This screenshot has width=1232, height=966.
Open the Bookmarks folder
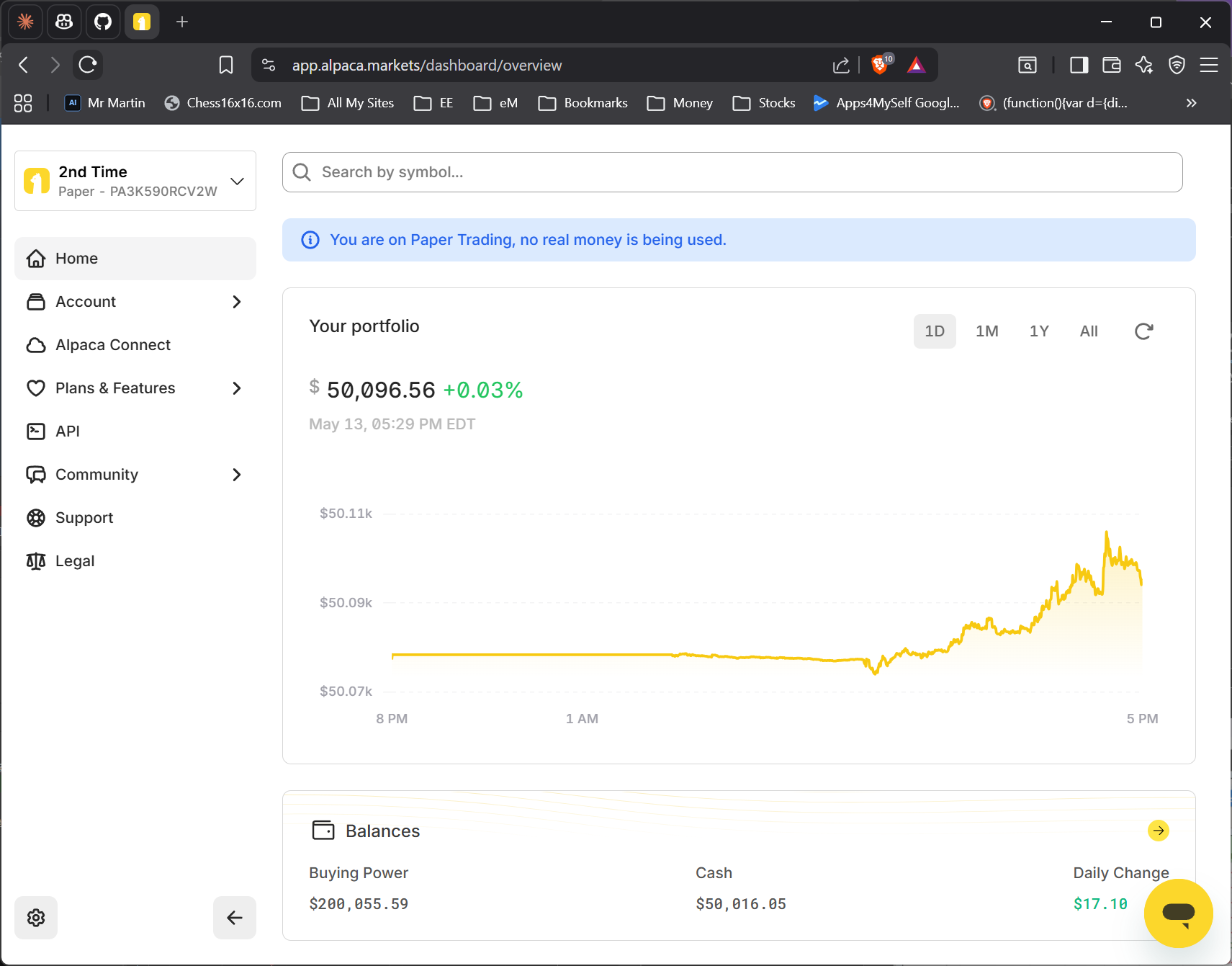click(583, 103)
